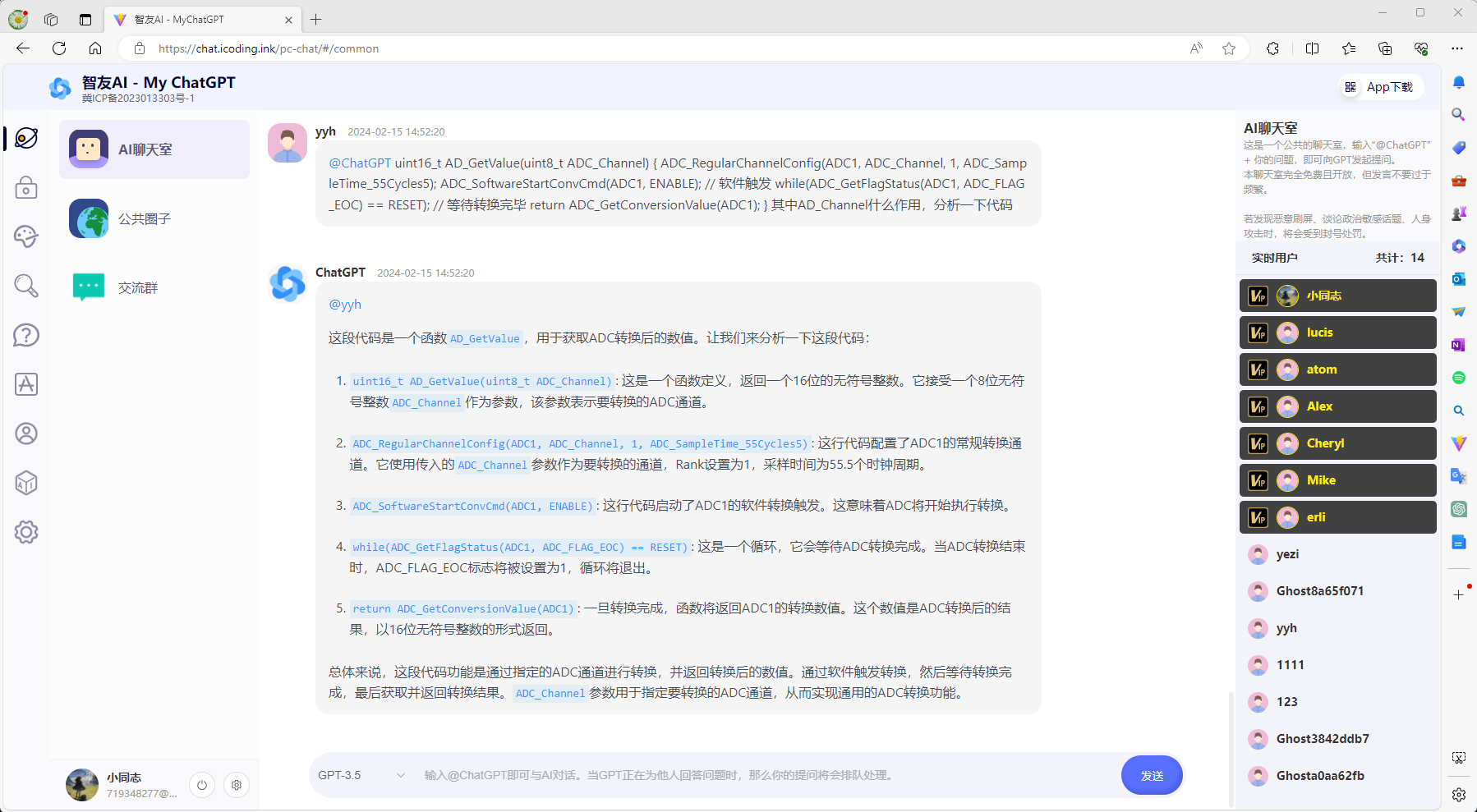
Task: Refresh the page with browser reload button
Action: (59, 48)
